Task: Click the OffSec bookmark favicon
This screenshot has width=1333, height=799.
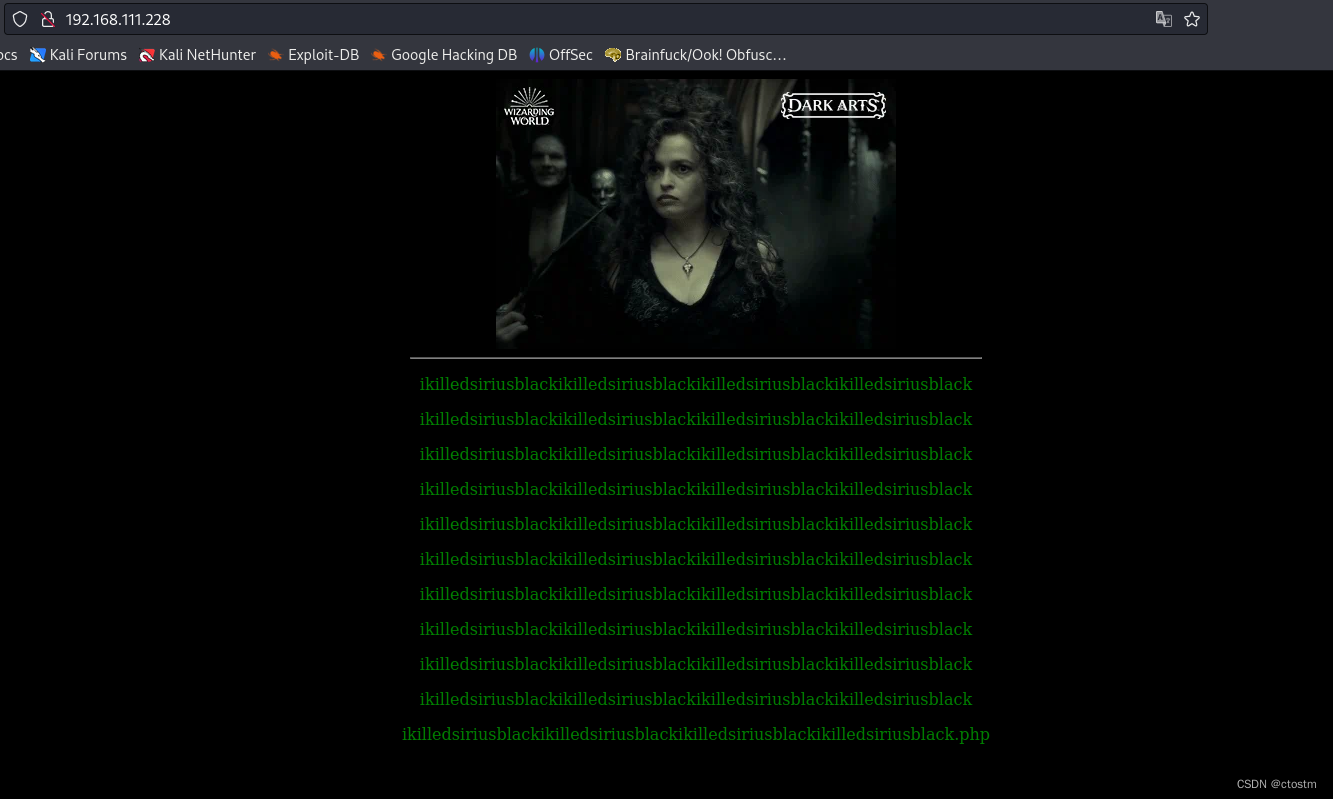Action: pyautogui.click(x=537, y=55)
